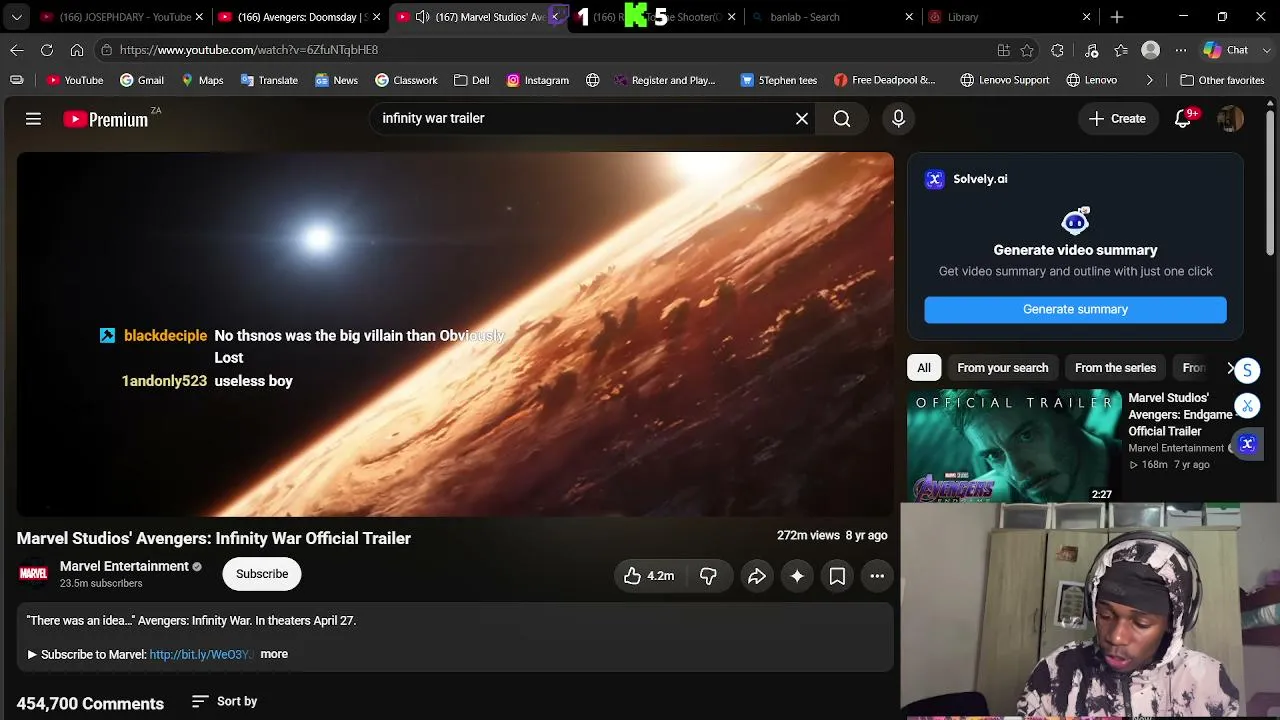Show more filter chips with arrow
The image size is (1280, 720).
1231,368
